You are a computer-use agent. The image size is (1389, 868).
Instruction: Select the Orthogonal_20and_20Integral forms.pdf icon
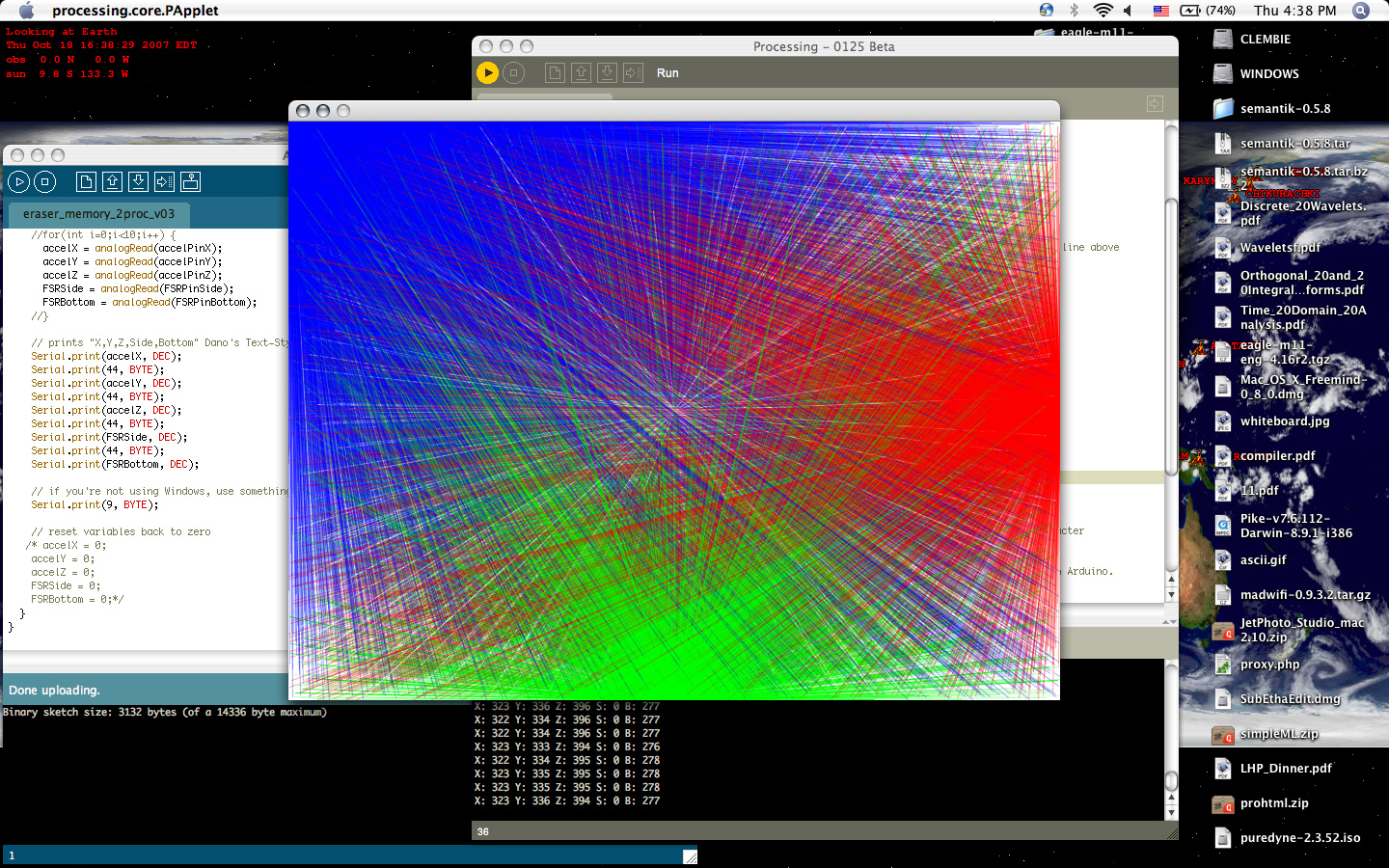coord(1223,283)
